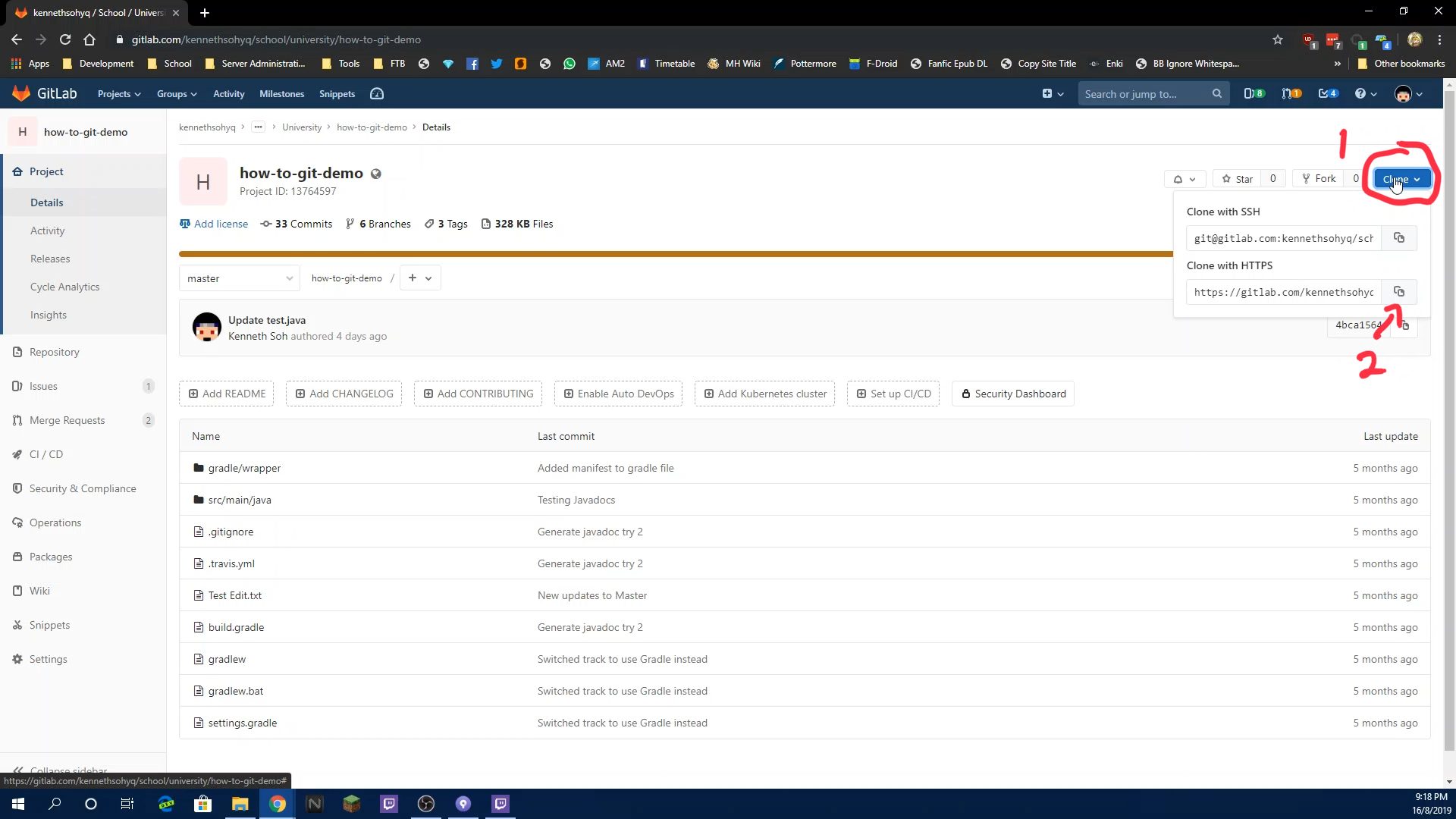Toggle the master branch selector
Screen dimensions: 1456x819
pyautogui.click(x=238, y=278)
